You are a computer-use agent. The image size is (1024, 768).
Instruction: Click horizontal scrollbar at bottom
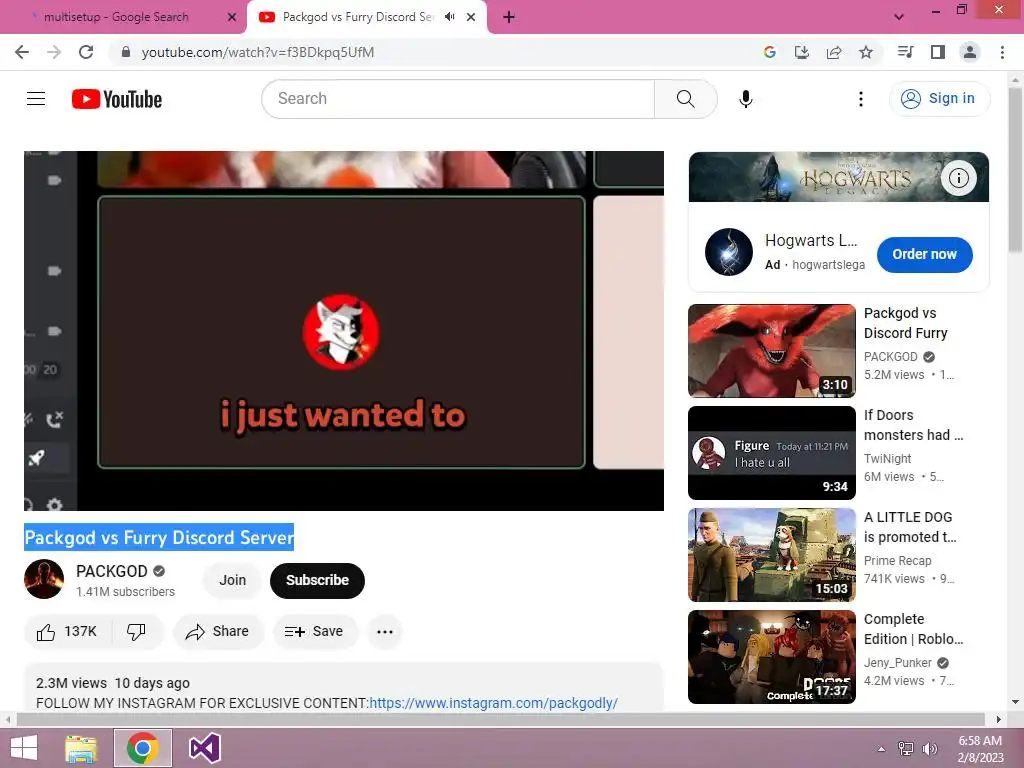point(501,720)
